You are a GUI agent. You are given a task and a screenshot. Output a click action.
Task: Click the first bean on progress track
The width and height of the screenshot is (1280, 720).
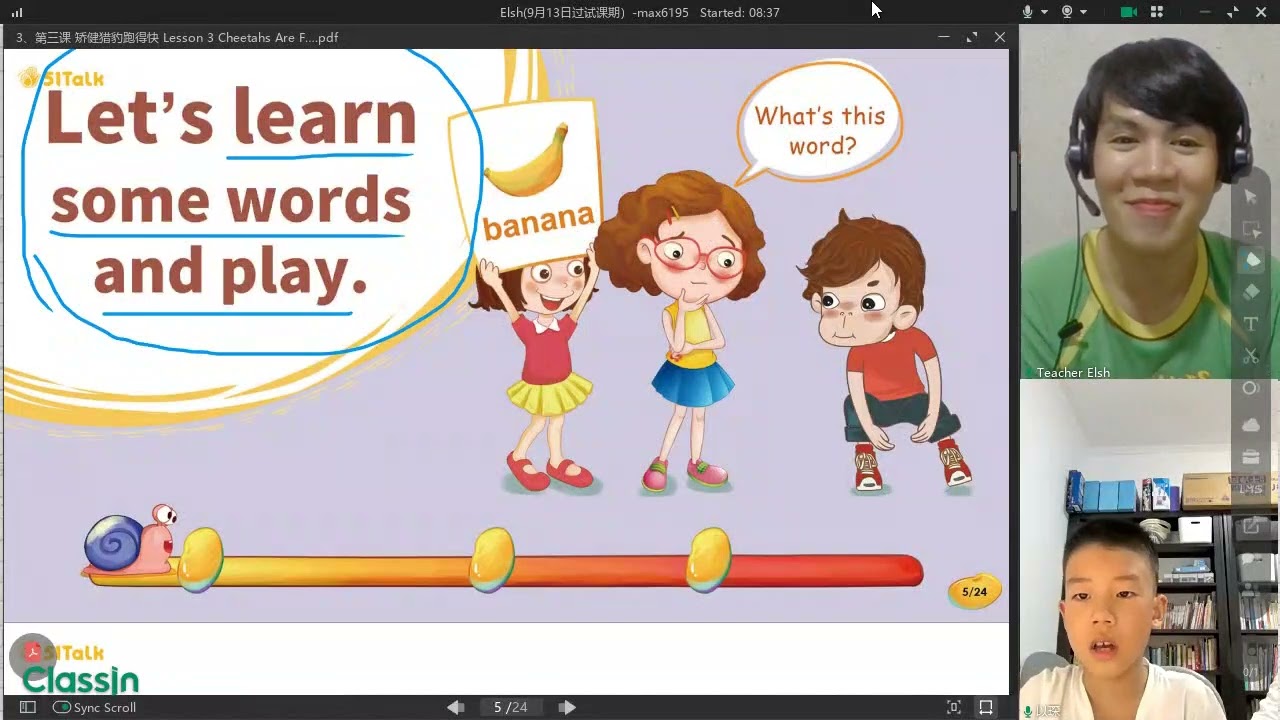200,559
